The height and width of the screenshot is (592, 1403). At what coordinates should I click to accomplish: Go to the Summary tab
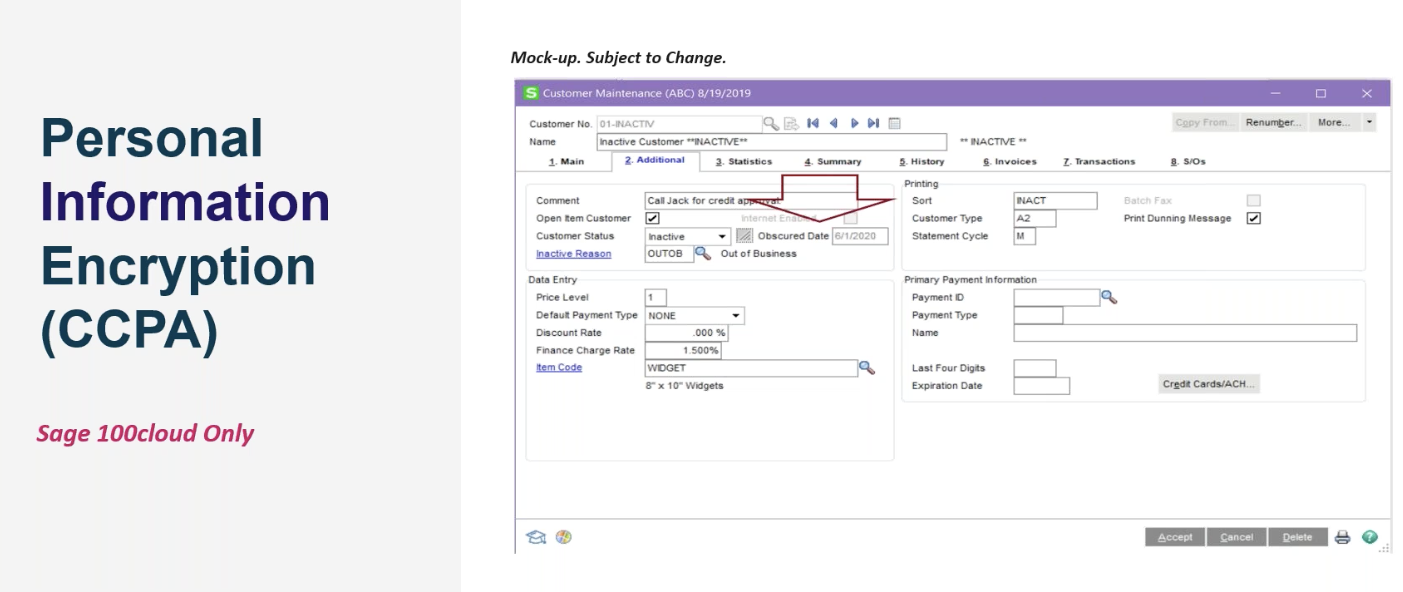pos(833,161)
